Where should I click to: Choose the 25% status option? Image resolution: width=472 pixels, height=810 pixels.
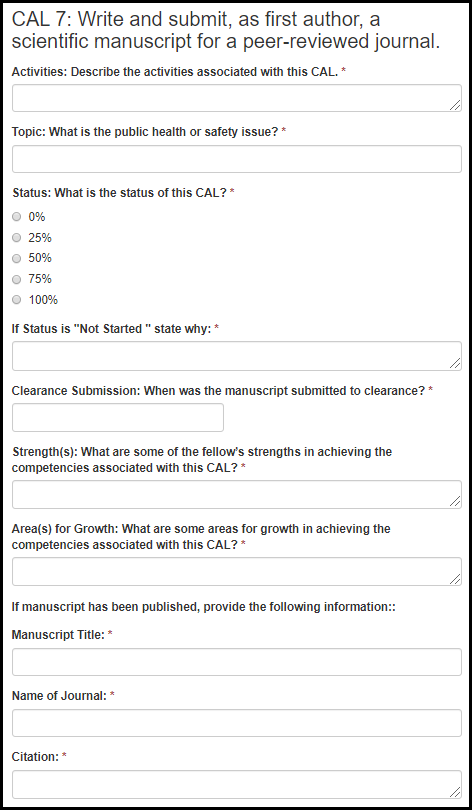[x=17, y=238]
